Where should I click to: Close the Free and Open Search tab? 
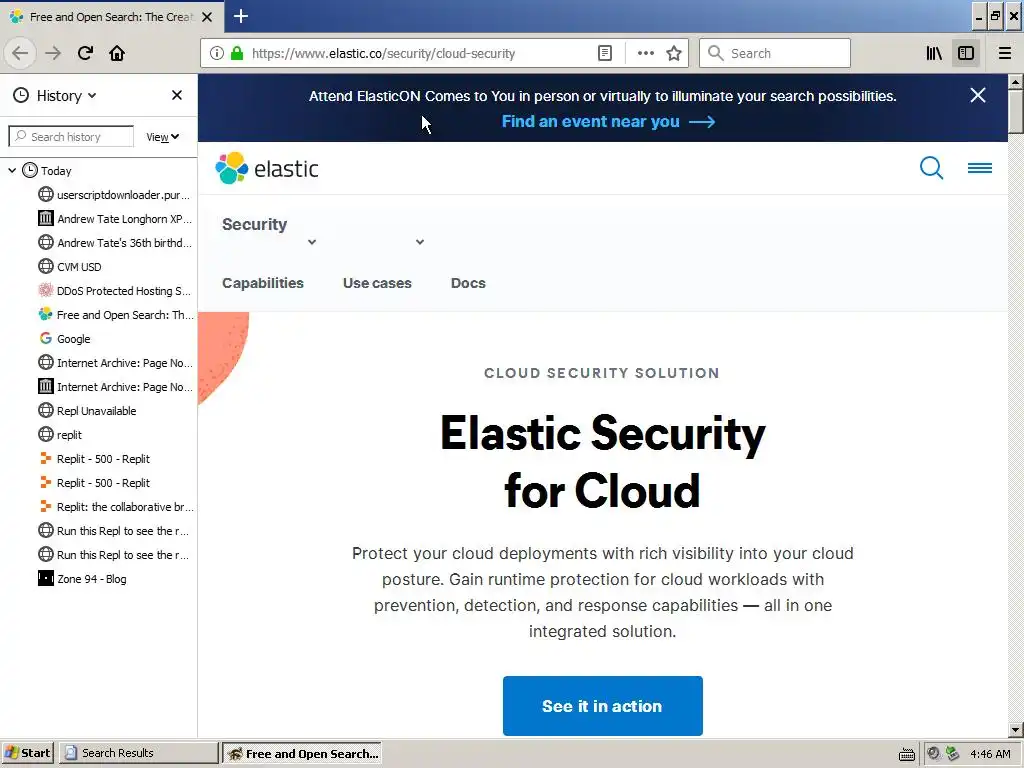tap(207, 17)
